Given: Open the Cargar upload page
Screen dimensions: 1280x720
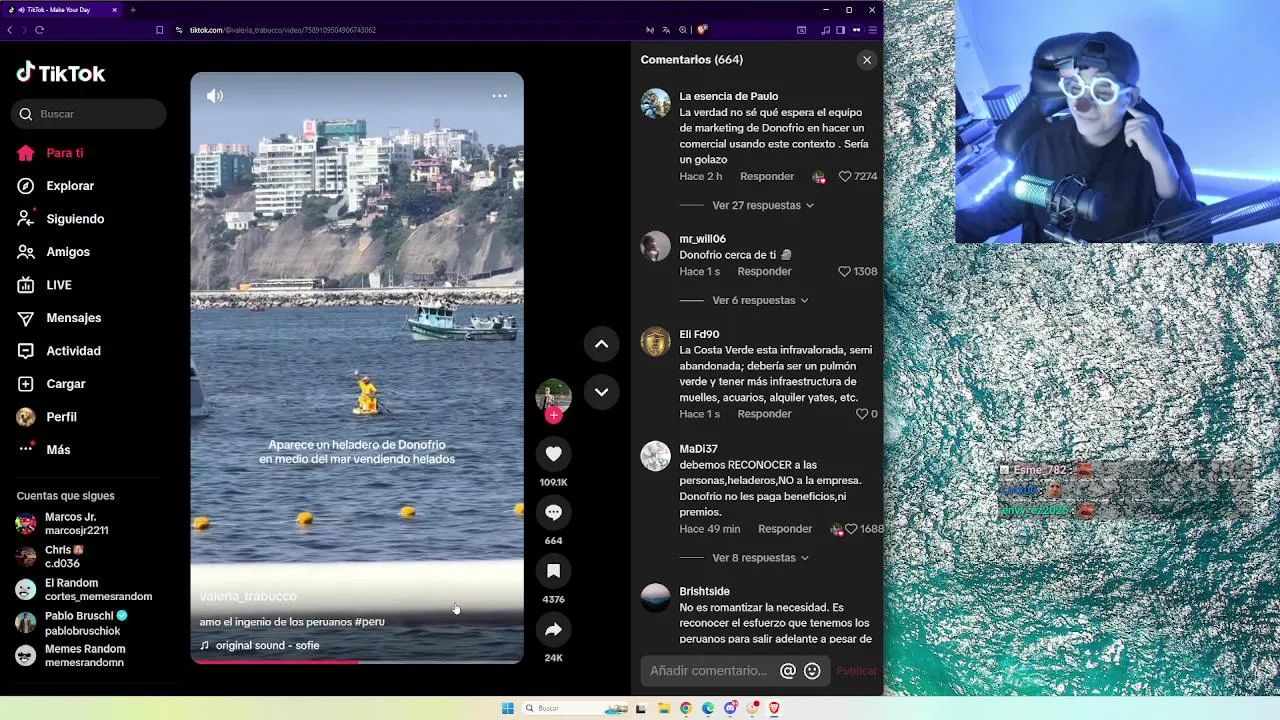Looking at the screenshot, I should (52, 384).
